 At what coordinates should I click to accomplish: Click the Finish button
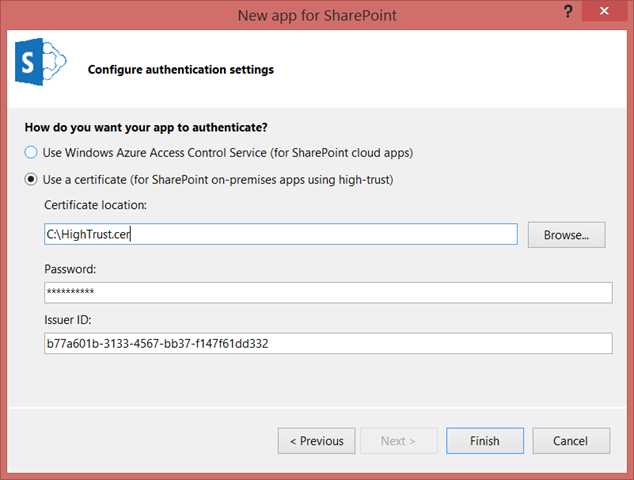pos(485,441)
